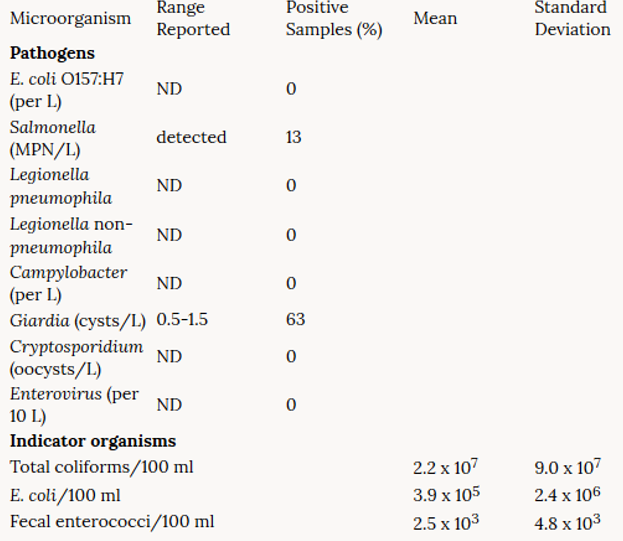Screen dimensions: 623x541
Task: Click the Indicator organisms section heading
Action: (92, 441)
